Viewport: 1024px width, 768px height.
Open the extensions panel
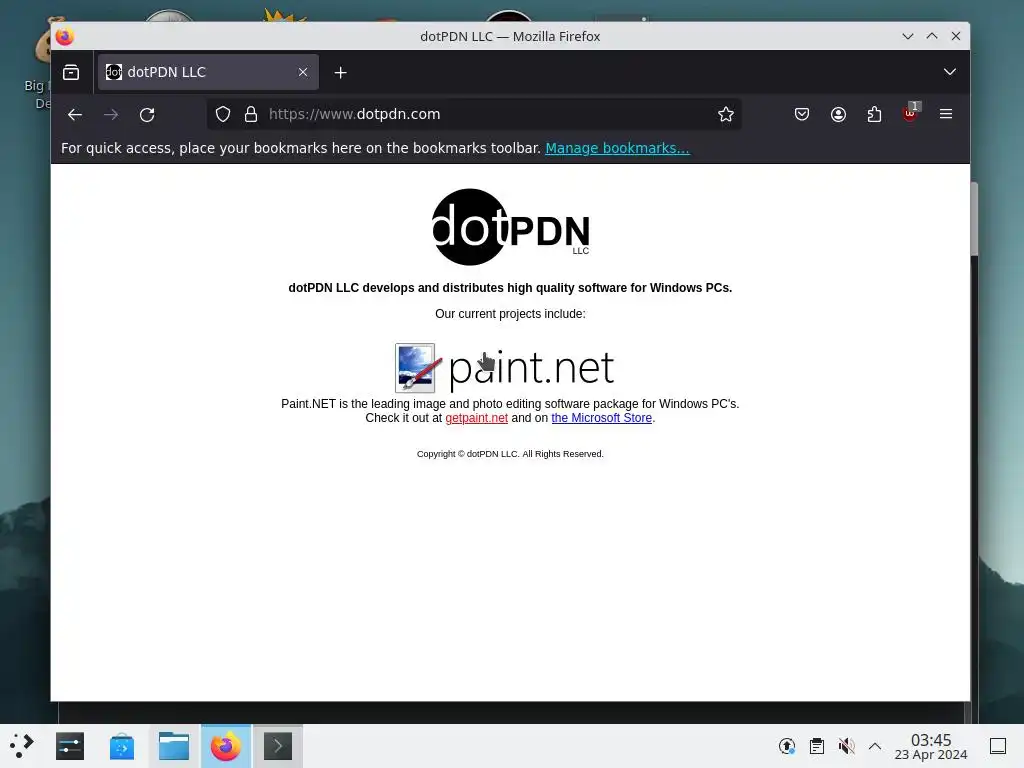[x=874, y=114]
